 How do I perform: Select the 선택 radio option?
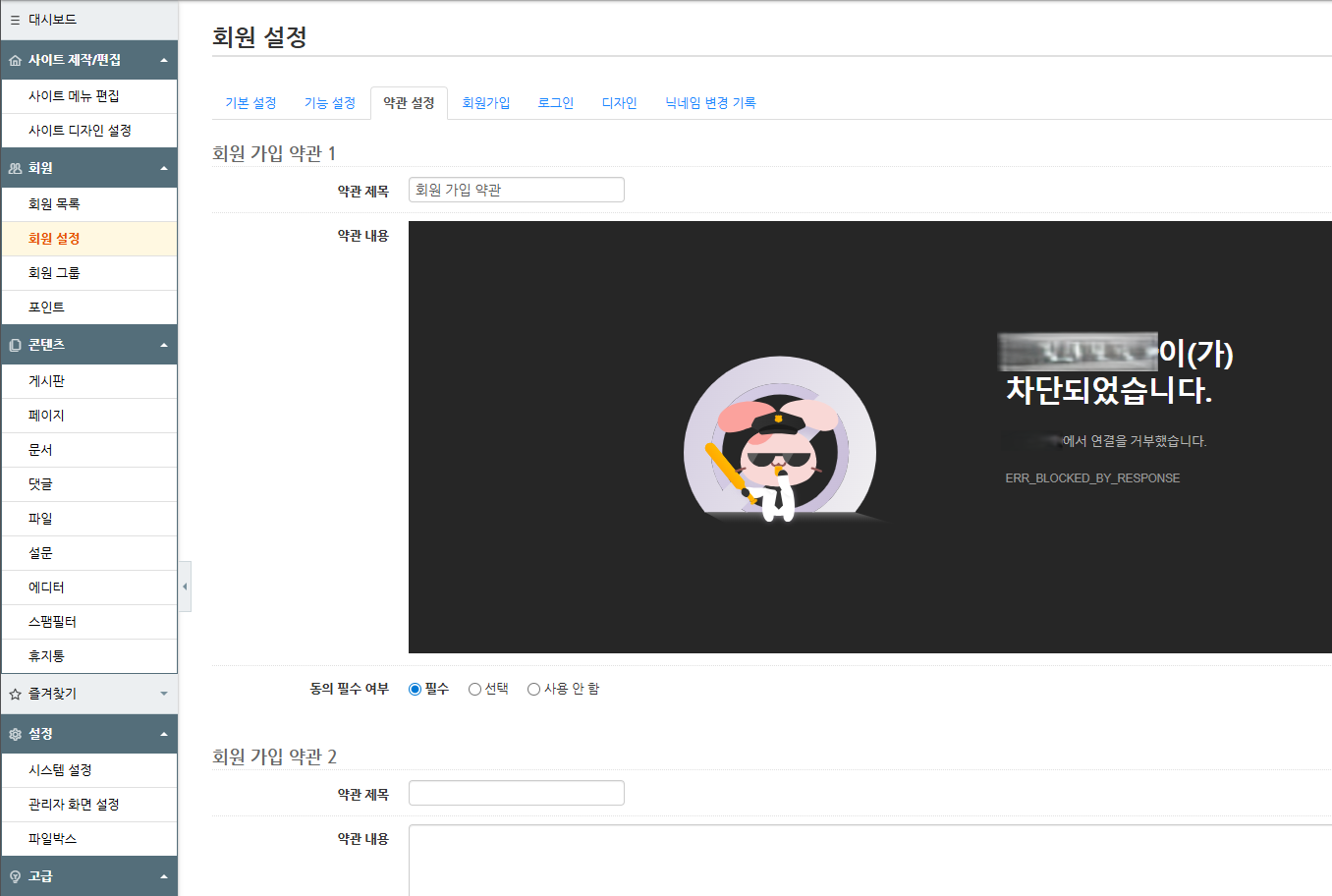coord(474,690)
